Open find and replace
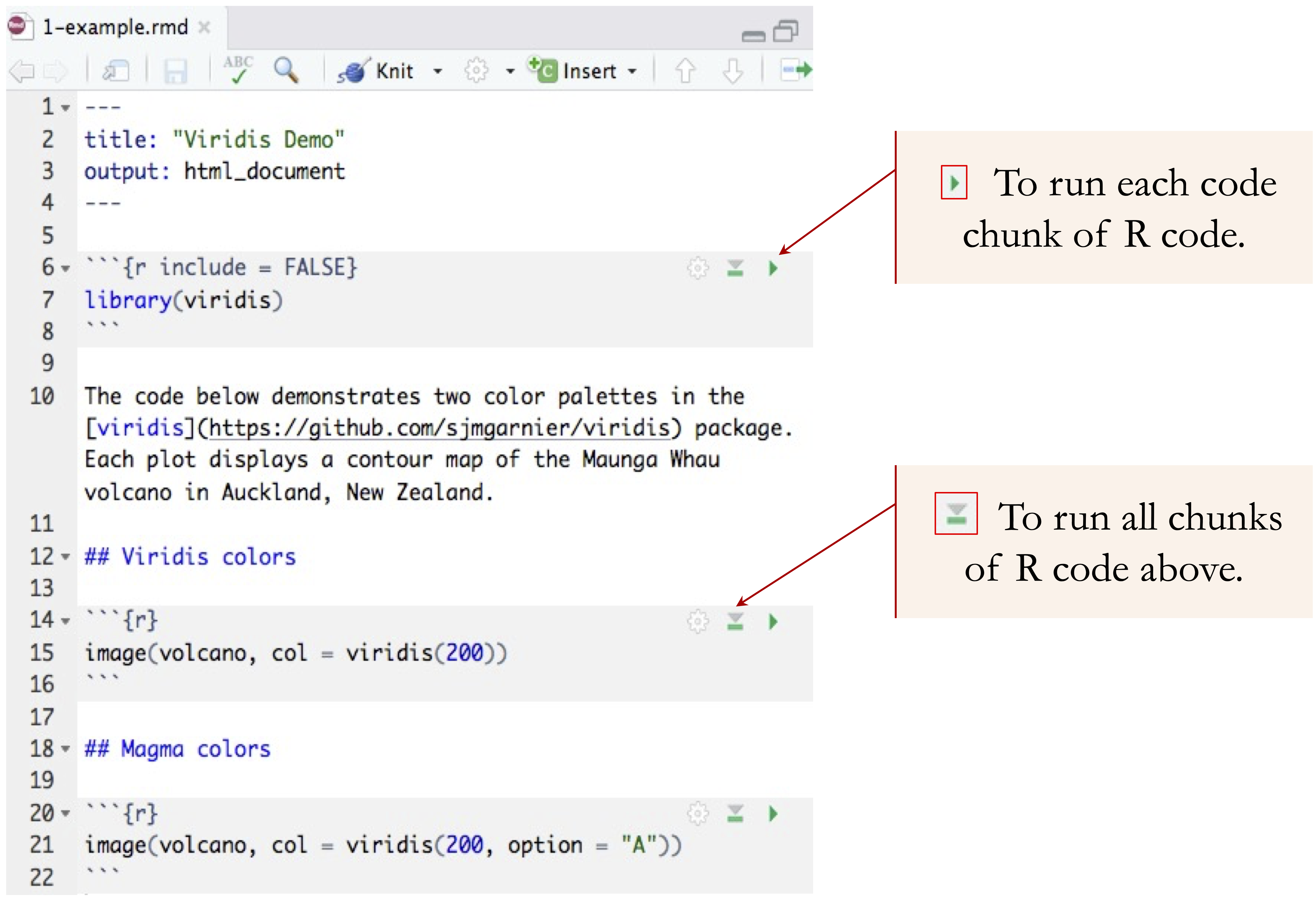This screenshot has width=1316, height=901. point(286,70)
